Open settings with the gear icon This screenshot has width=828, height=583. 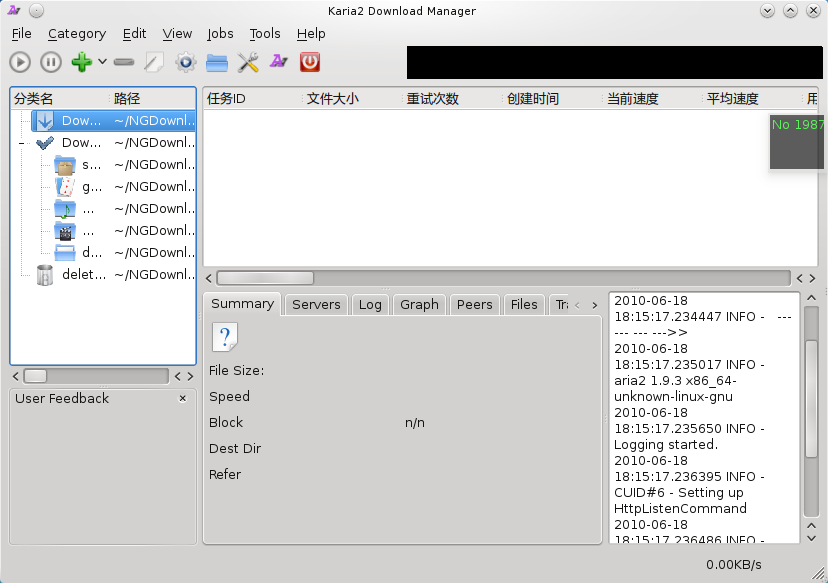[x=185, y=62]
